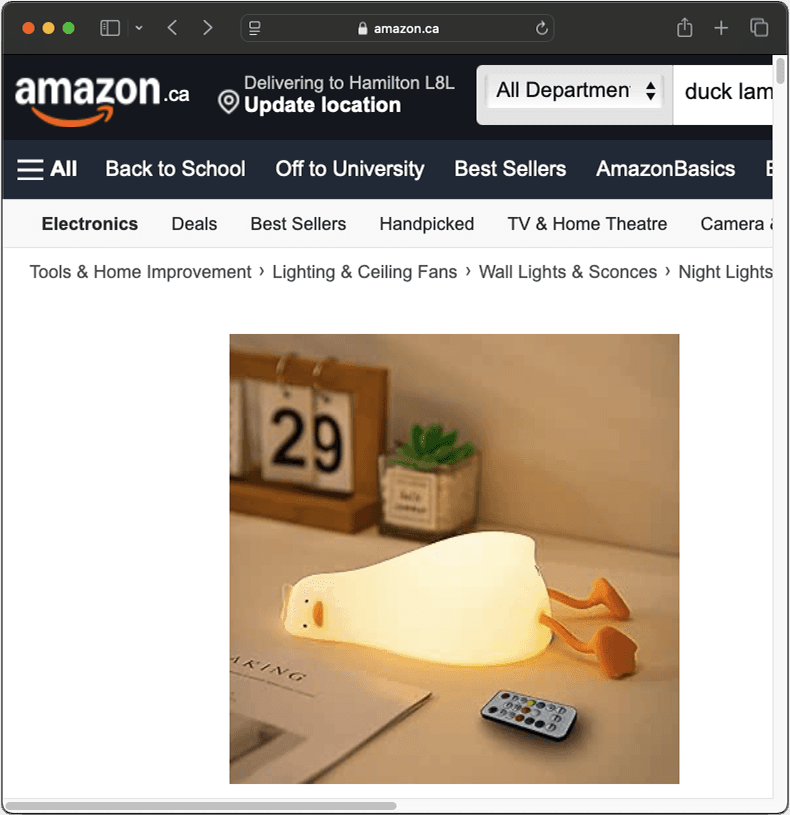Screen dimensions: 790x815
Task: Open the sidebar options dropdown chevron
Action: click(139, 28)
